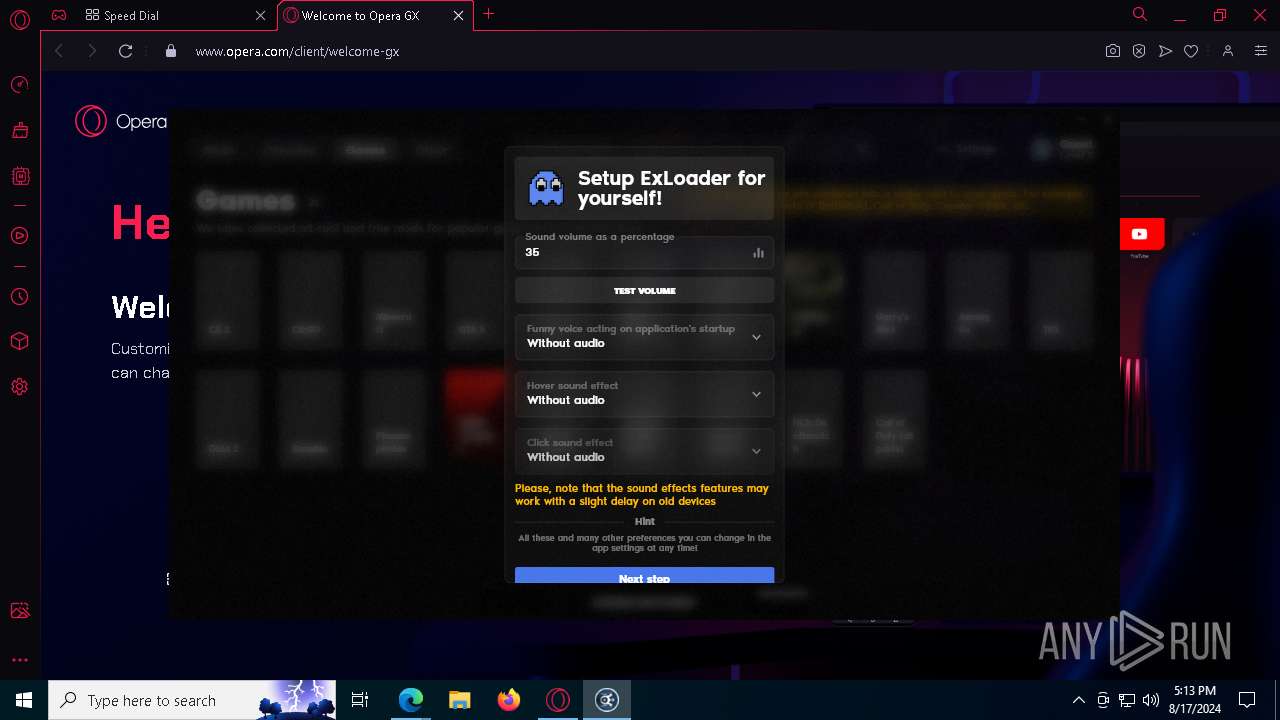
Task: Click the volume bars icon in sound field
Action: pyautogui.click(x=758, y=253)
